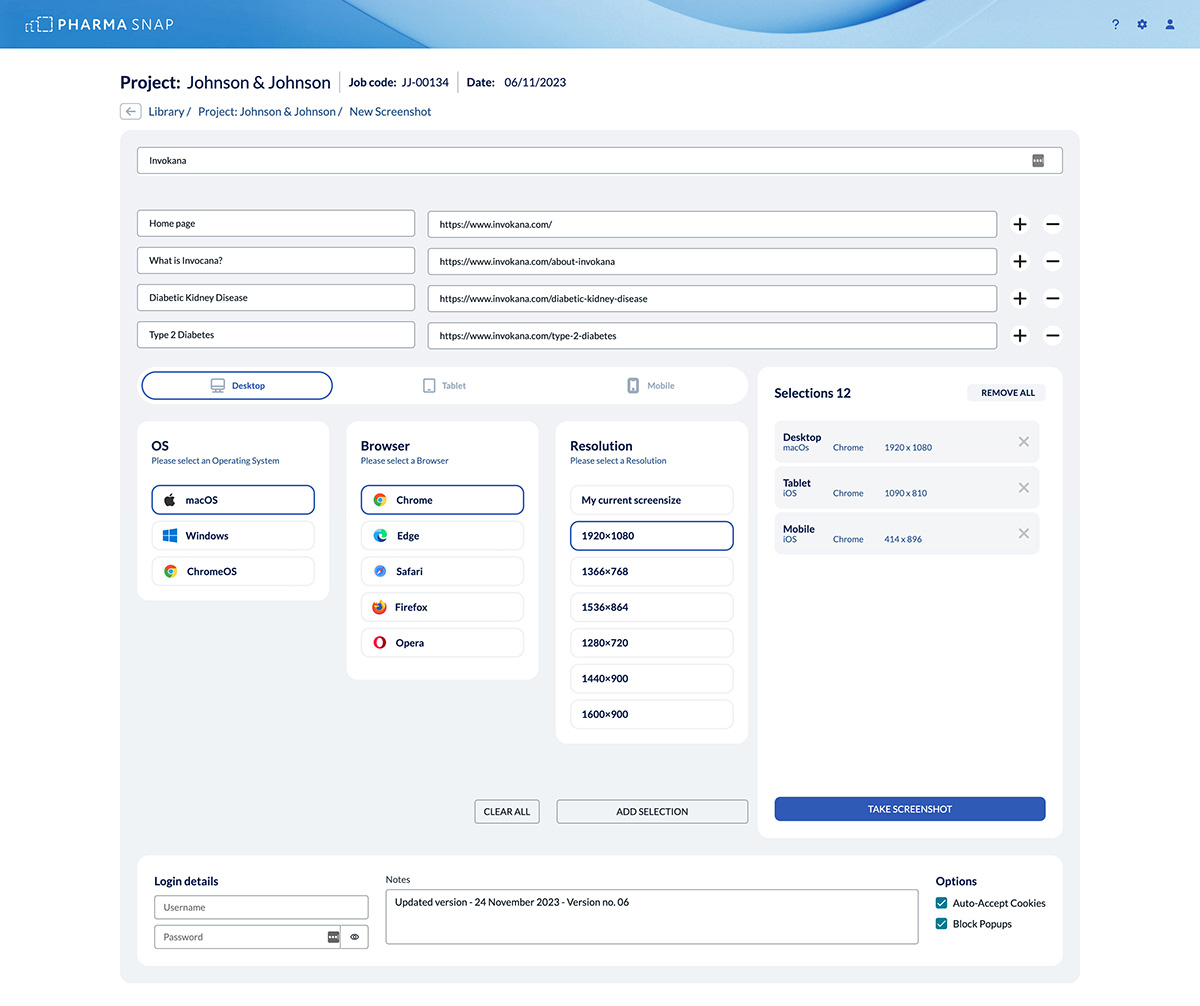This screenshot has height=1006, width=1200.
Task: Select My current screensize resolution
Action: 652,500
